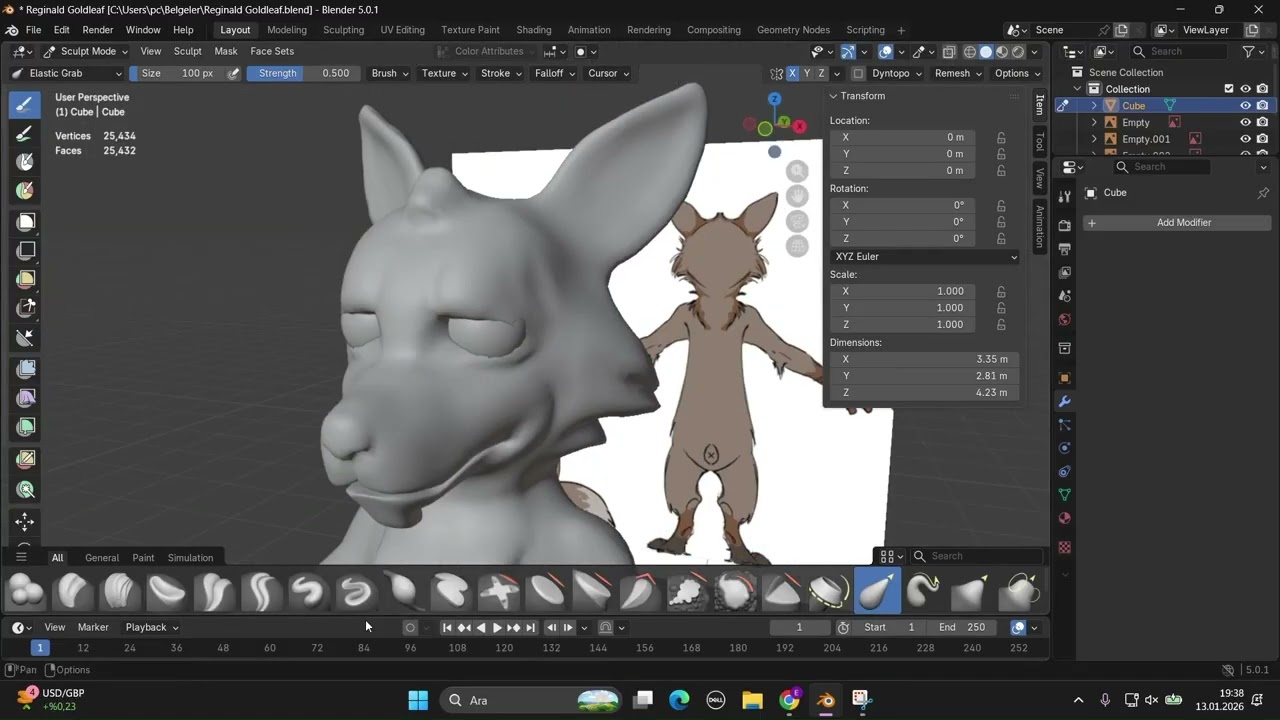
Task: Open the XYZ Euler rotation mode dropdown
Action: click(925, 257)
